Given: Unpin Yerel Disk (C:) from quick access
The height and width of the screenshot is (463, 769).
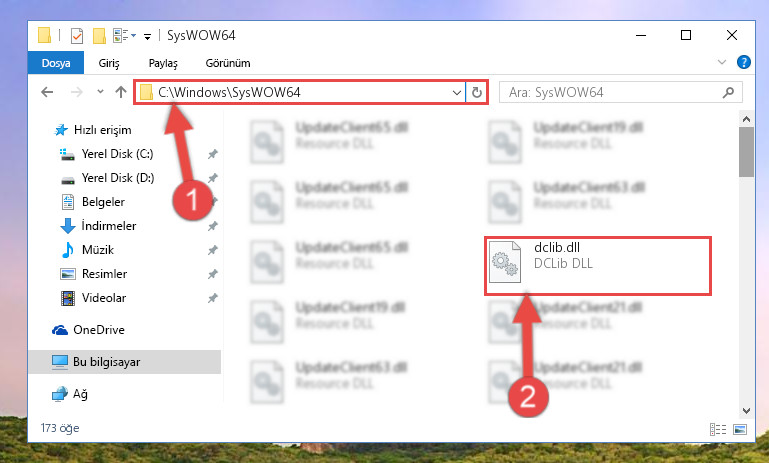Looking at the screenshot, I should click(x=212, y=154).
